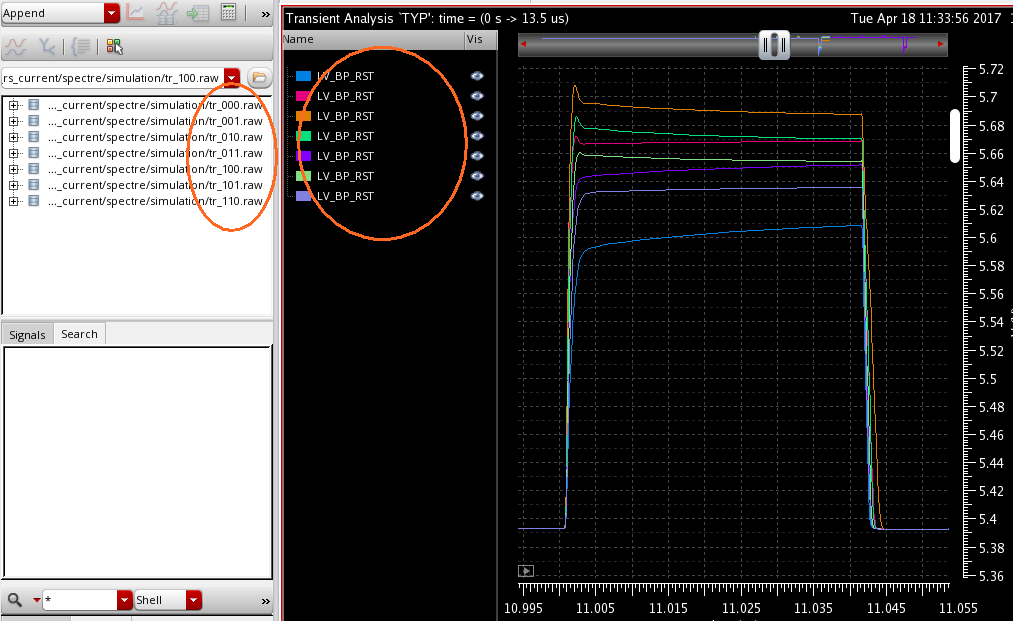This screenshot has height=621, width=1013.
Task: Select the tr_110.raw result entry
Action: point(155,201)
